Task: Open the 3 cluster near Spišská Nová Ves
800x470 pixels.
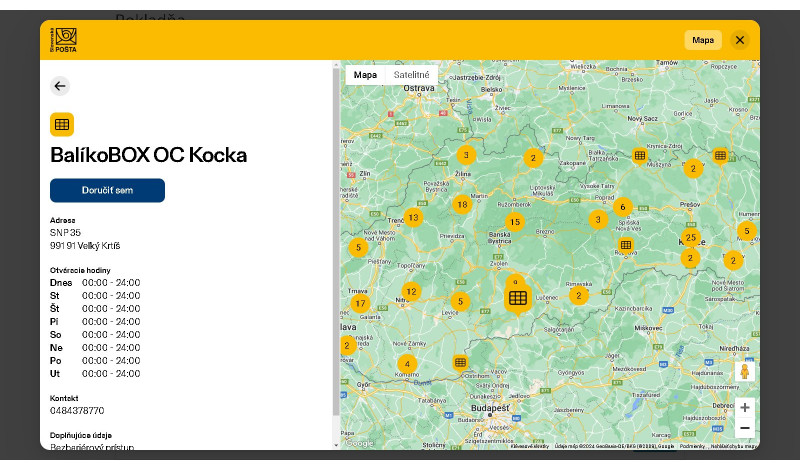Action: point(598,219)
